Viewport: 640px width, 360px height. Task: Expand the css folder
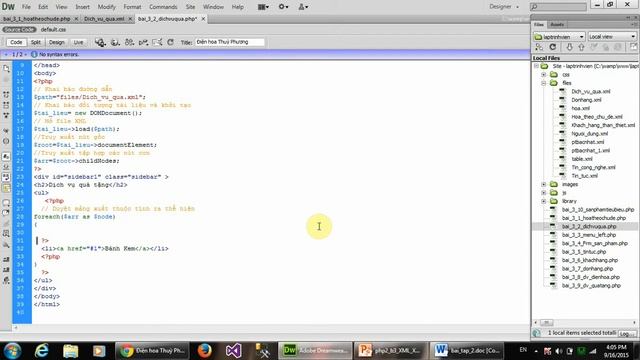point(544,75)
